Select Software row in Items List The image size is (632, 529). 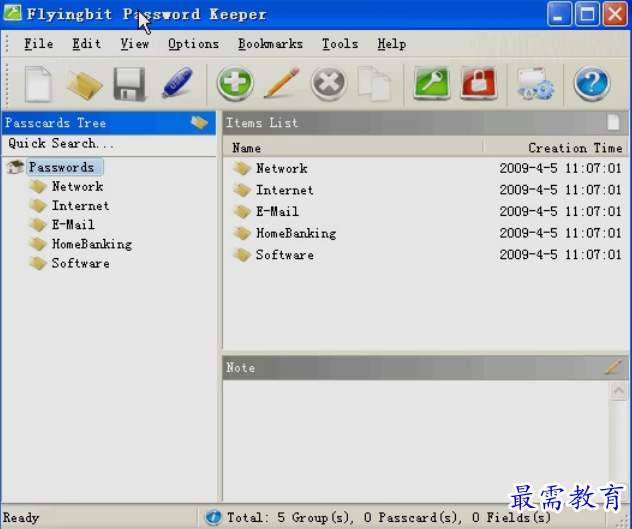click(425, 255)
